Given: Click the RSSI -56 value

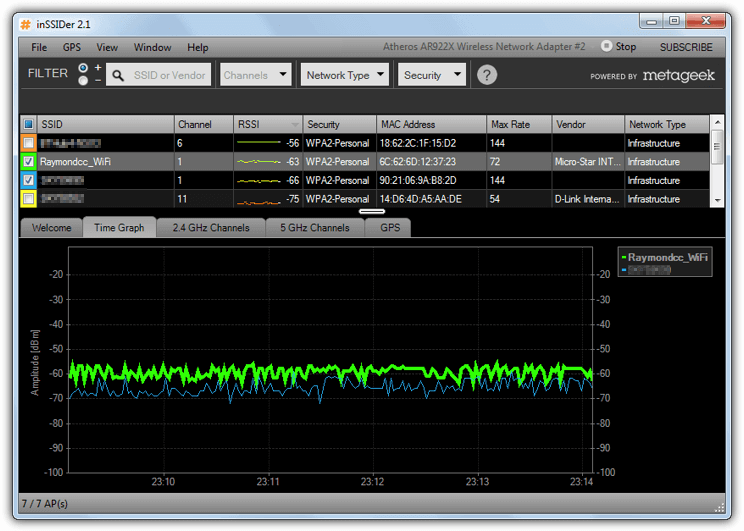Looking at the screenshot, I should click(x=293, y=143).
